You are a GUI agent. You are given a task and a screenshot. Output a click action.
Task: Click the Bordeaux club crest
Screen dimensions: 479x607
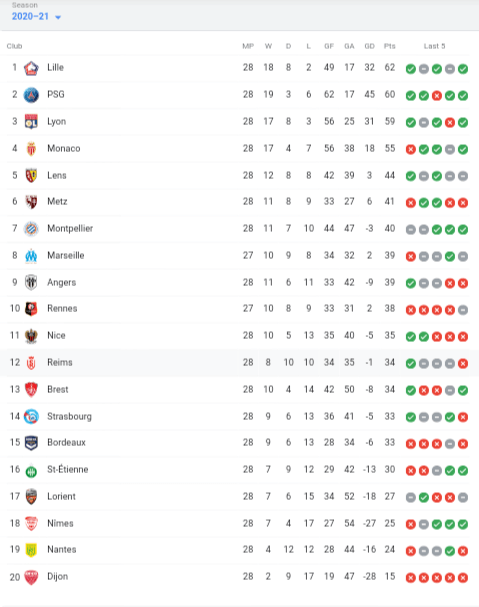[31, 443]
